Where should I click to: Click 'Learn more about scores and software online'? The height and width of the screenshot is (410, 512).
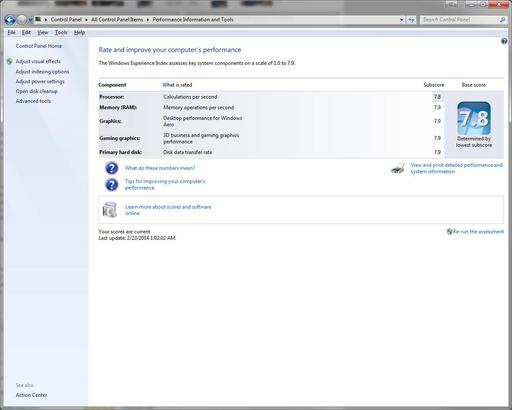coord(168,210)
